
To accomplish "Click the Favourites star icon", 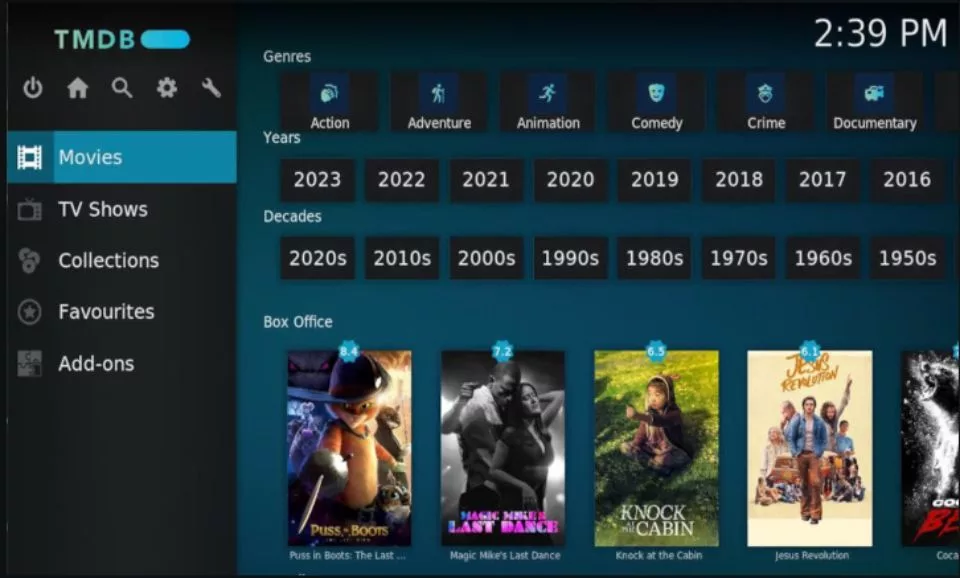I will click(x=29, y=312).
